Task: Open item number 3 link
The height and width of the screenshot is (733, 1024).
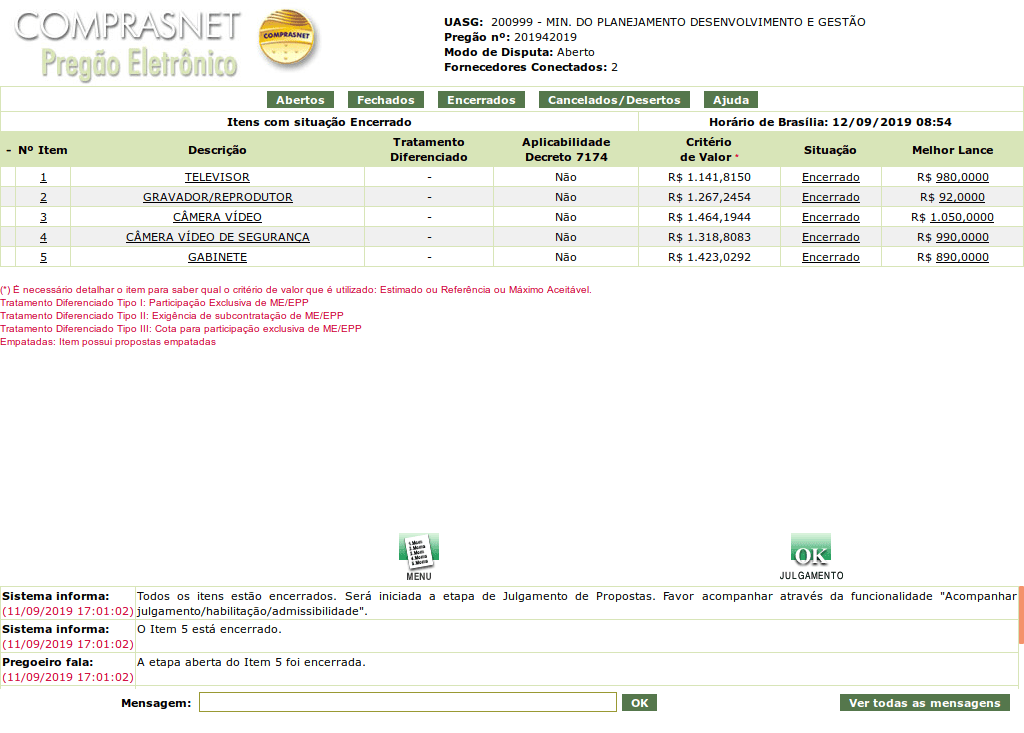Action: [x=43, y=217]
